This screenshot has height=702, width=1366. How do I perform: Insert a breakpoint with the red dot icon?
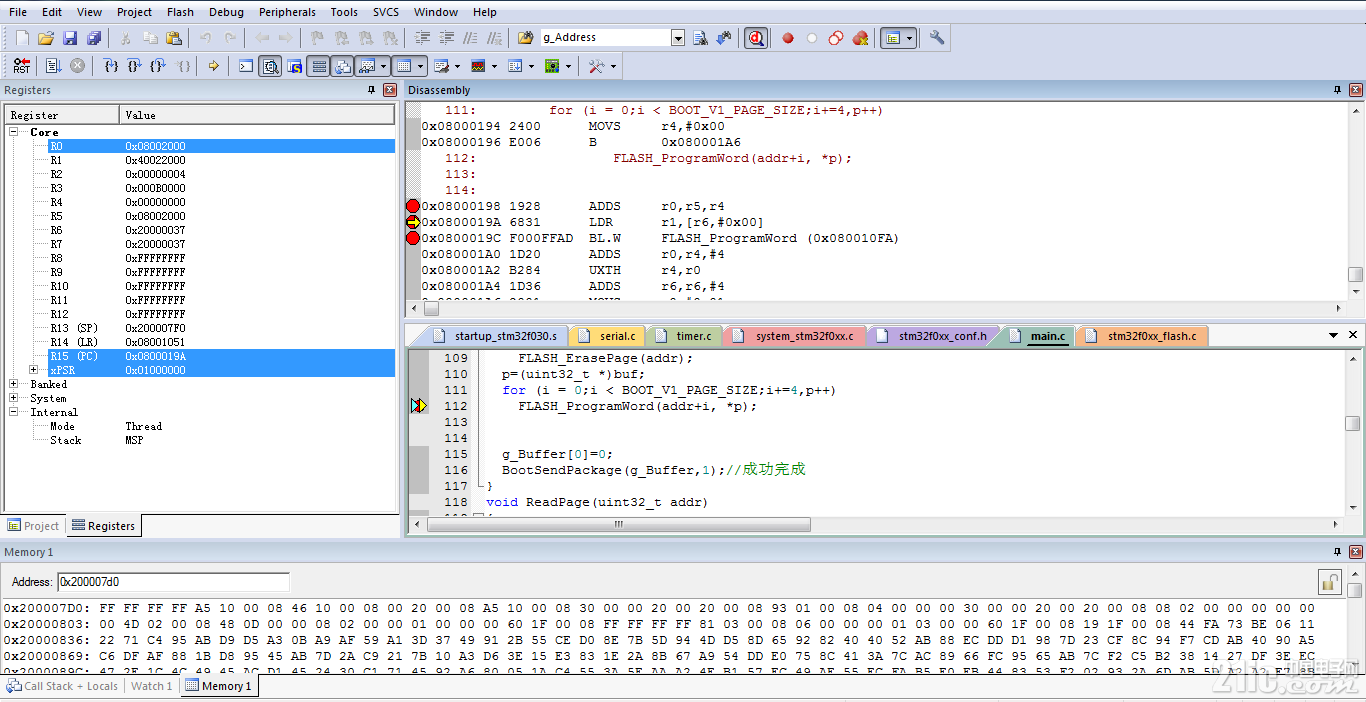coord(788,38)
